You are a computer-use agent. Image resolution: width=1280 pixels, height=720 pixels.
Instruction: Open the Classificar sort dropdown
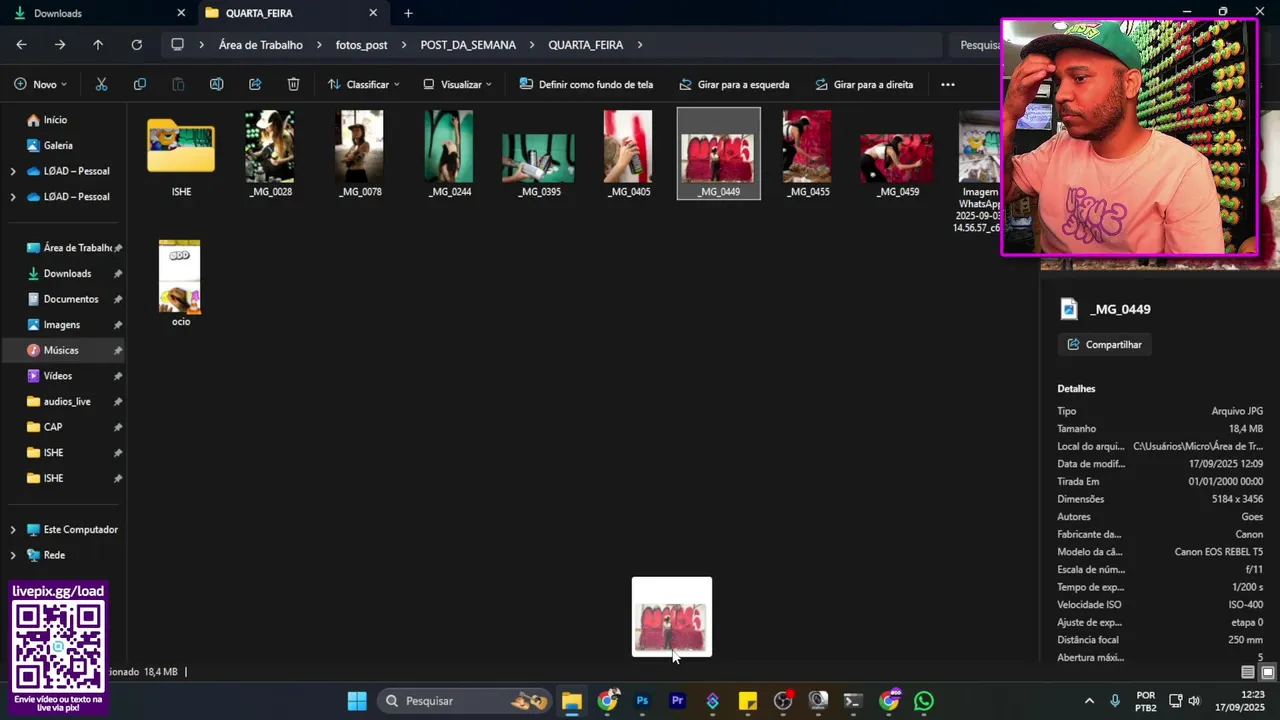pos(364,85)
